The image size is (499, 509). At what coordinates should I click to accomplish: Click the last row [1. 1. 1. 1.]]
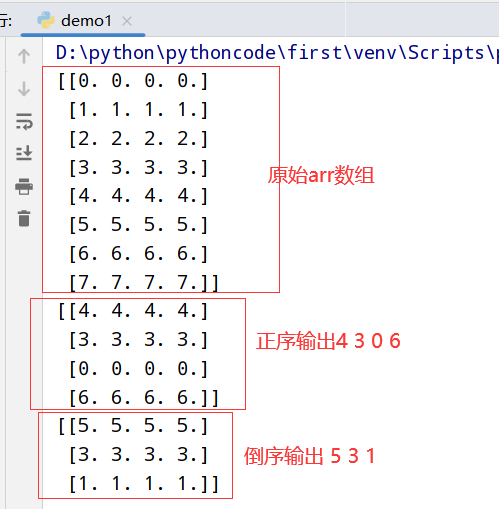[144, 484]
